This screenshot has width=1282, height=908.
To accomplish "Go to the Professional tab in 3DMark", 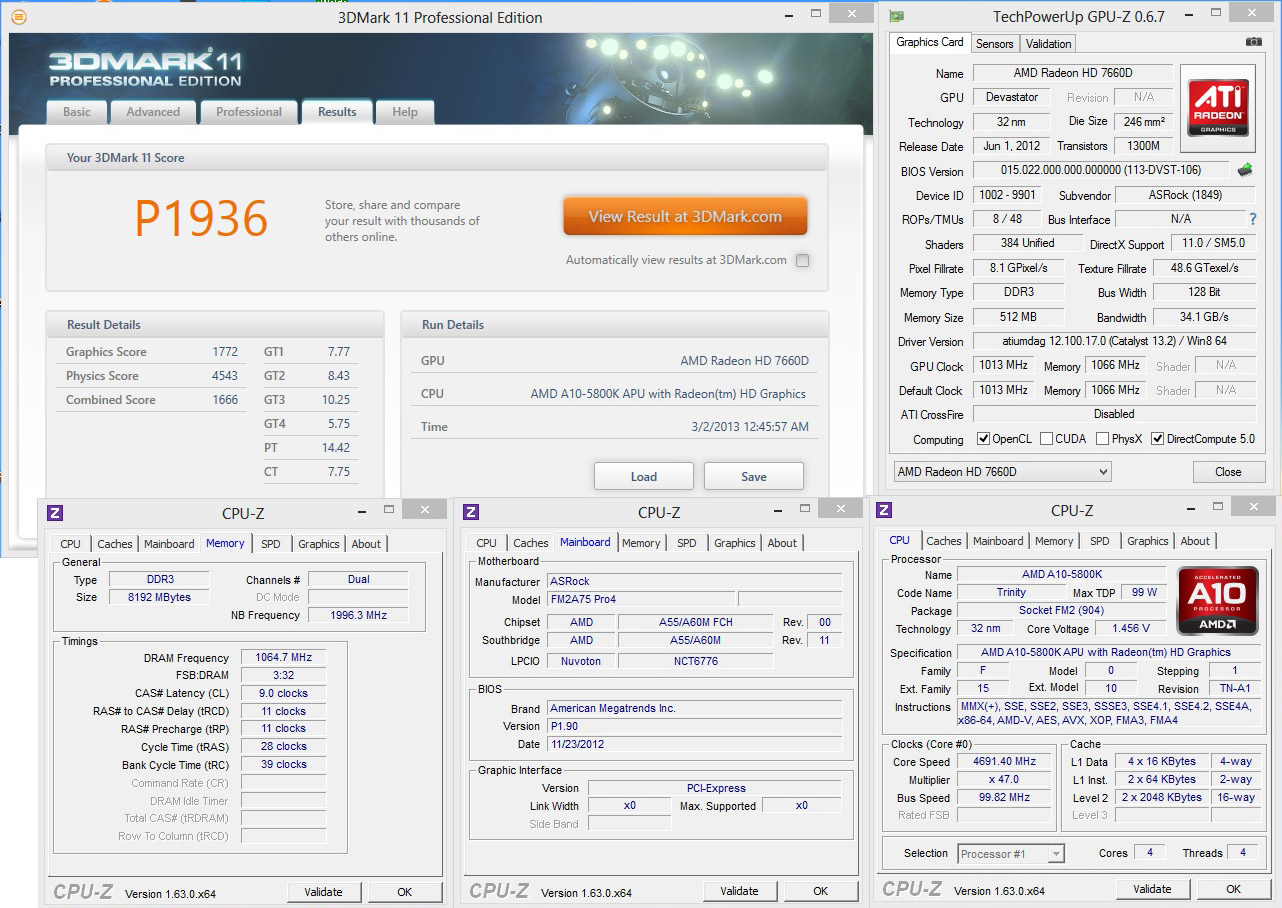I will tap(249, 112).
